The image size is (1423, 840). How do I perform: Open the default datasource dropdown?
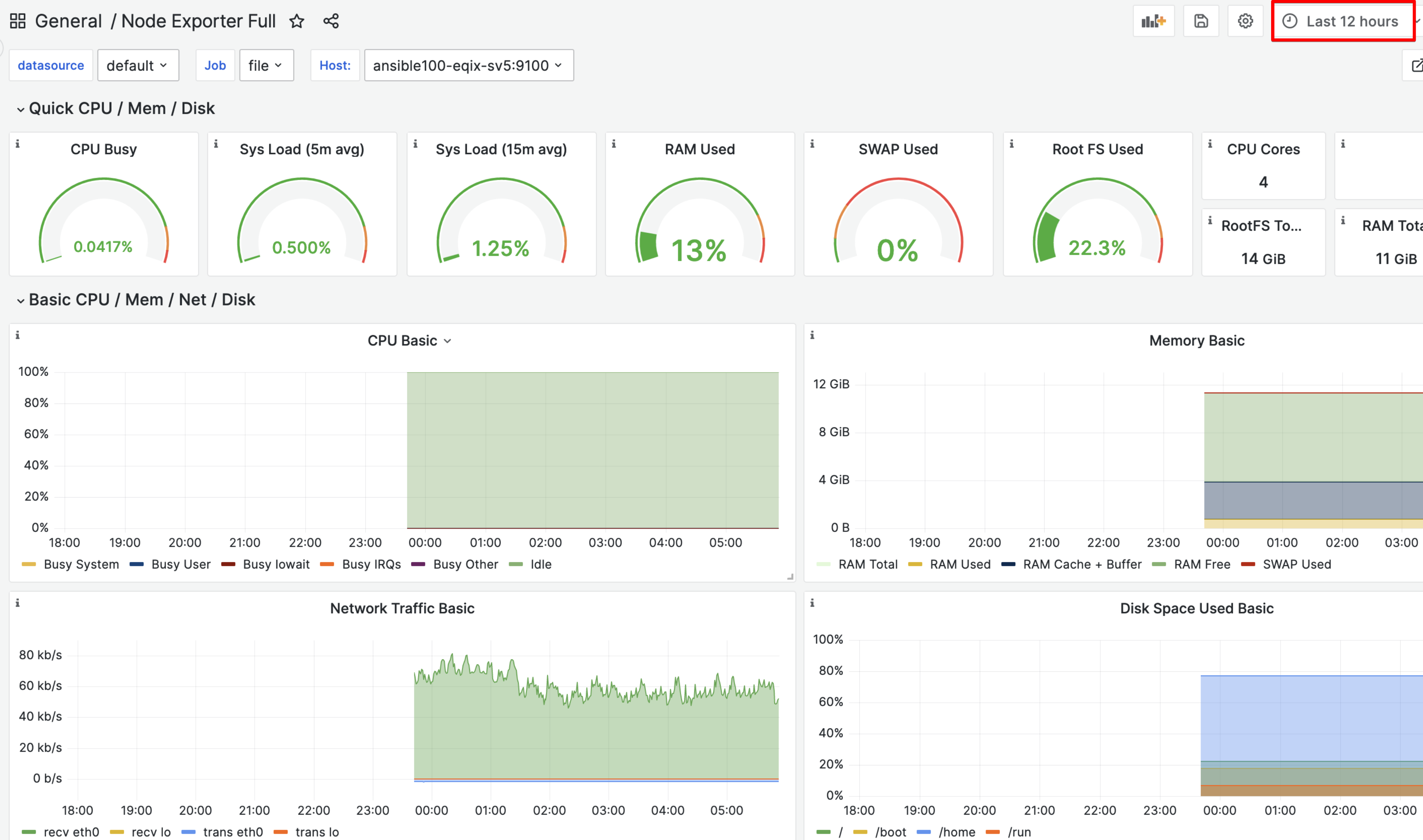click(x=138, y=65)
